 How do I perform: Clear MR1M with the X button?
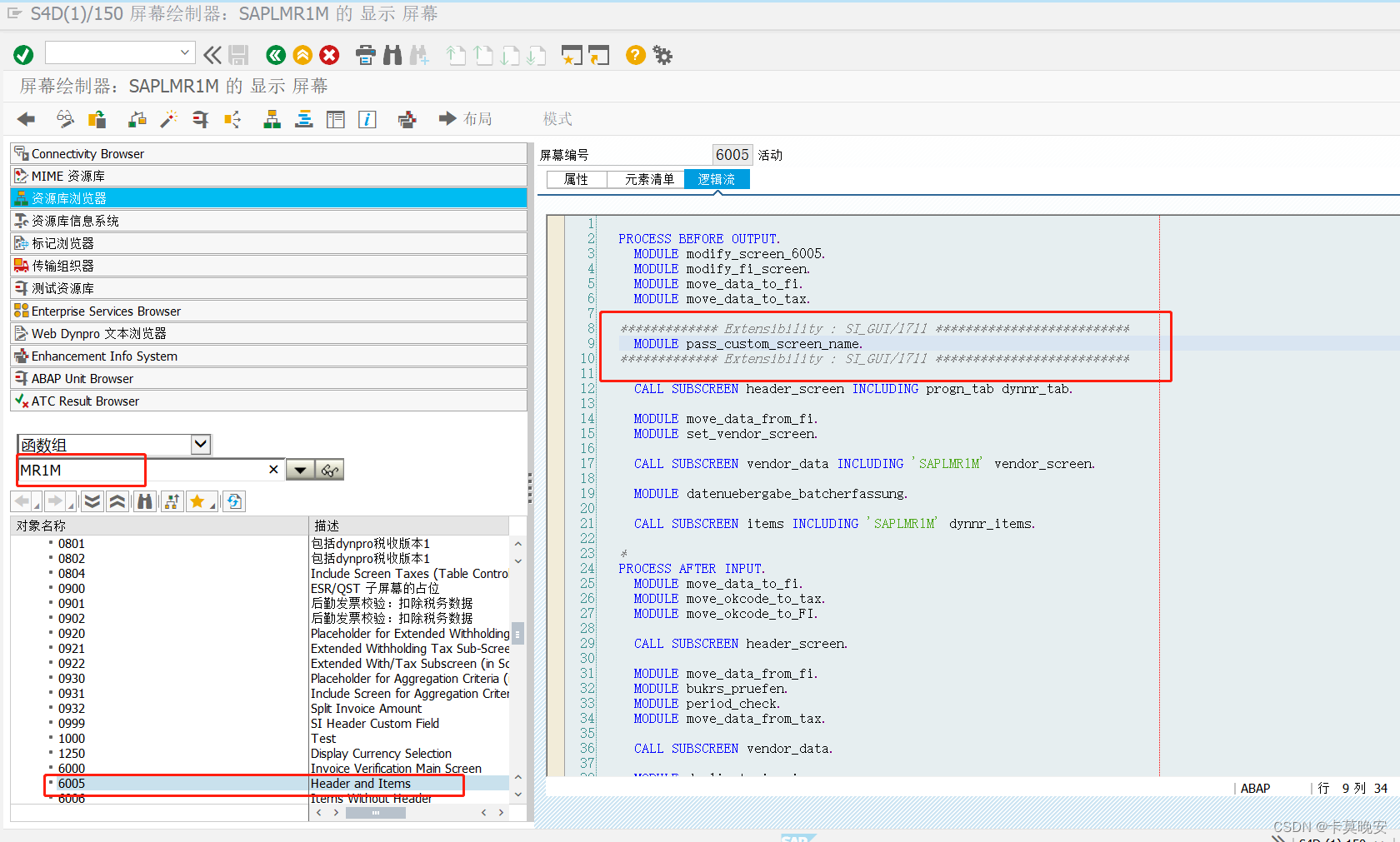click(273, 470)
